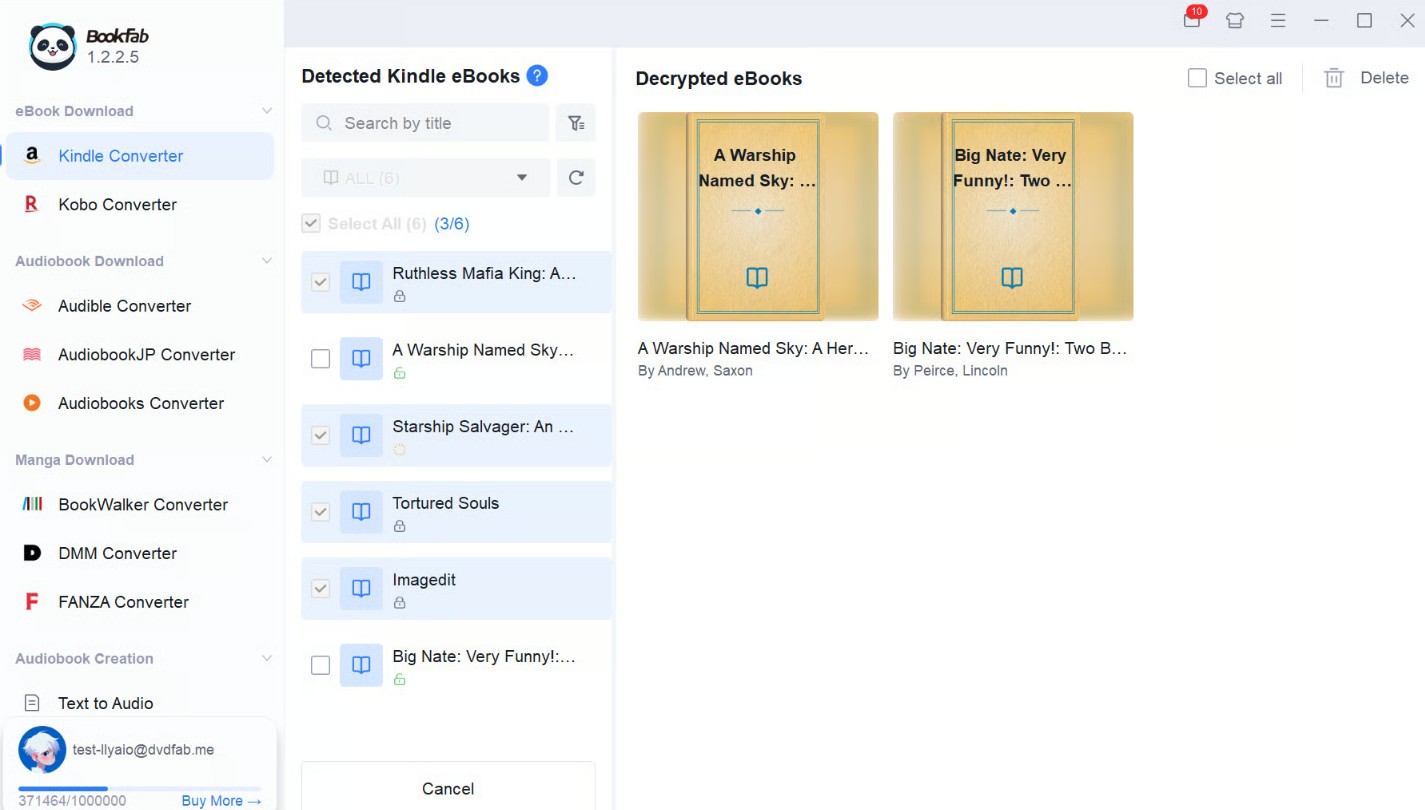Click author text By Peirce, Lincoln

(x=950, y=371)
